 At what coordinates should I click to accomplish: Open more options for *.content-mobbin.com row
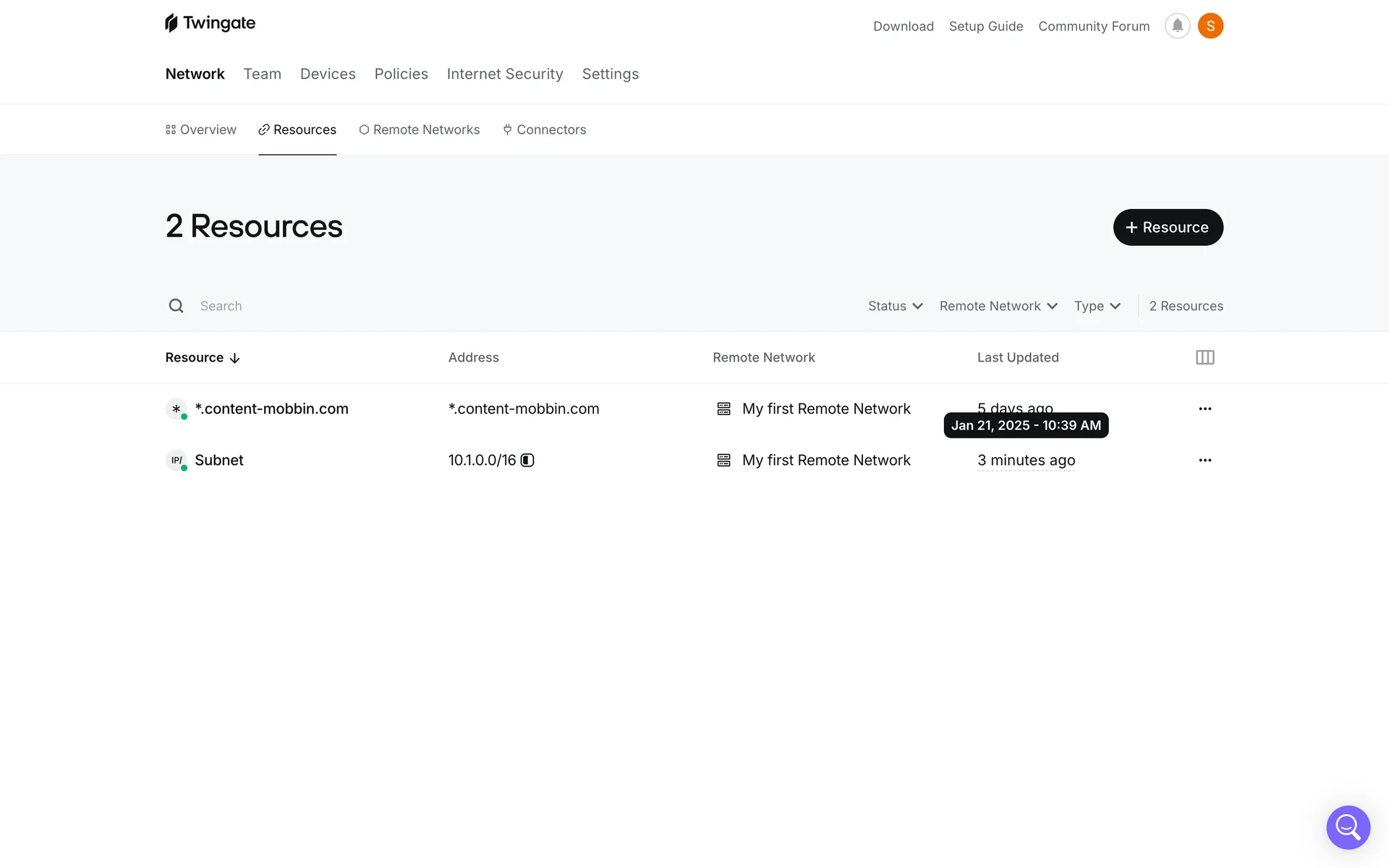[1205, 409]
